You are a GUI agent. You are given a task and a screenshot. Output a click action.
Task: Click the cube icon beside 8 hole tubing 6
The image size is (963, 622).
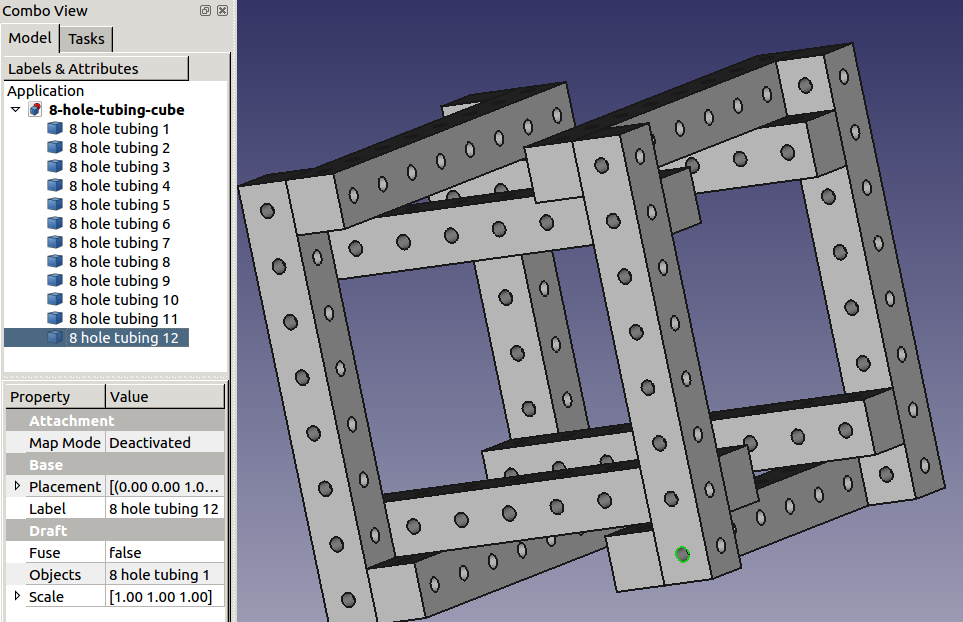[x=54, y=223]
